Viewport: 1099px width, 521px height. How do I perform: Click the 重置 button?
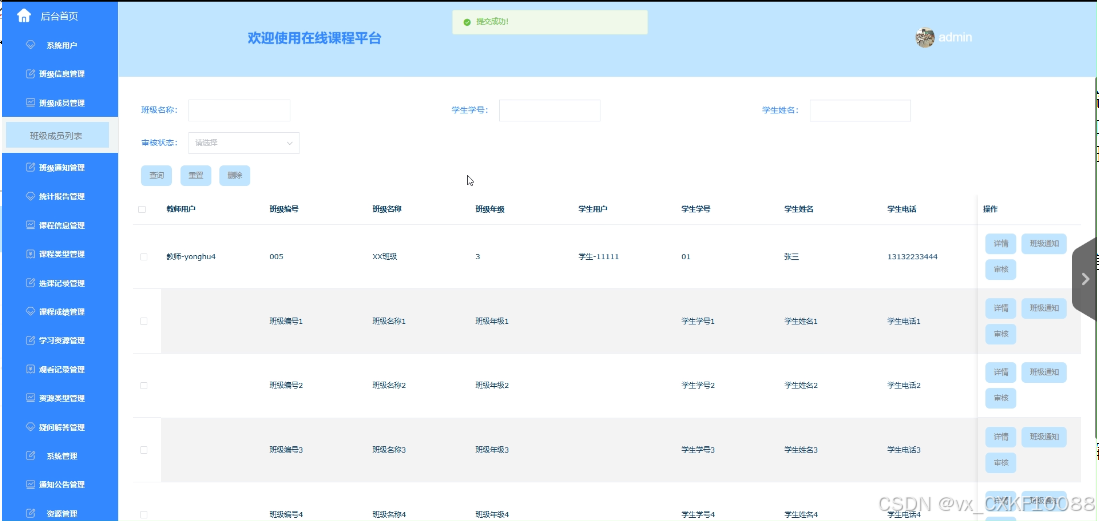tap(196, 175)
